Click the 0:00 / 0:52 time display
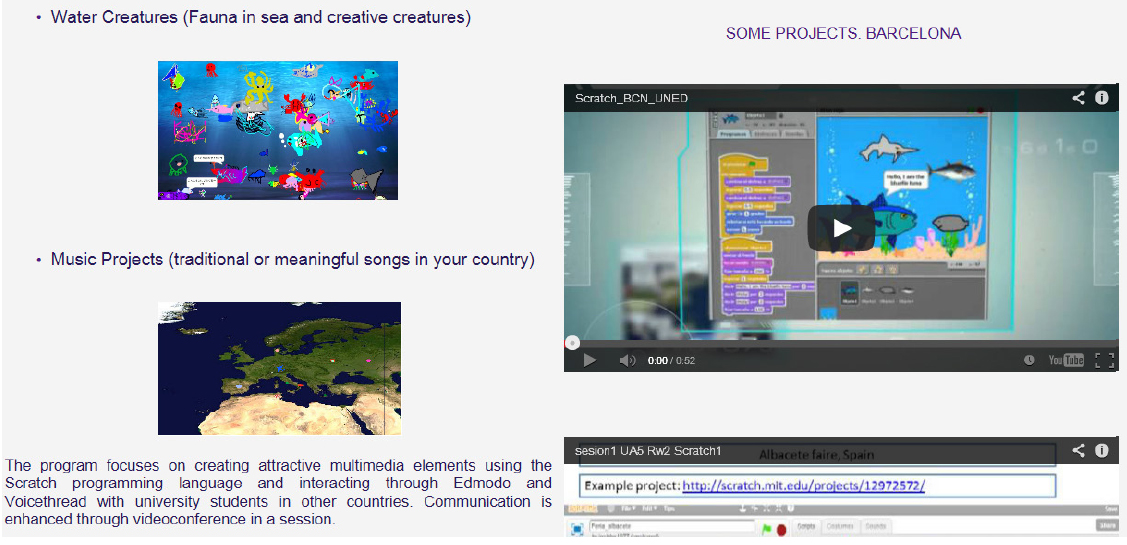This screenshot has width=1127, height=545. click(671, 360)
